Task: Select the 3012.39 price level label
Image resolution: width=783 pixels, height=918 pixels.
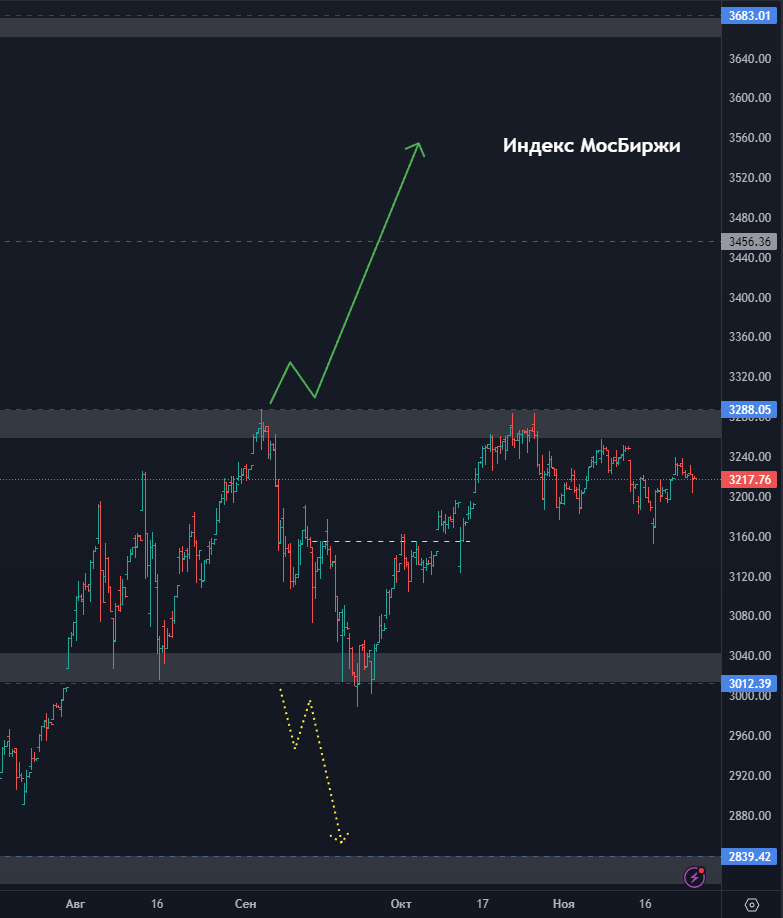Action: (x=749, y=683)
